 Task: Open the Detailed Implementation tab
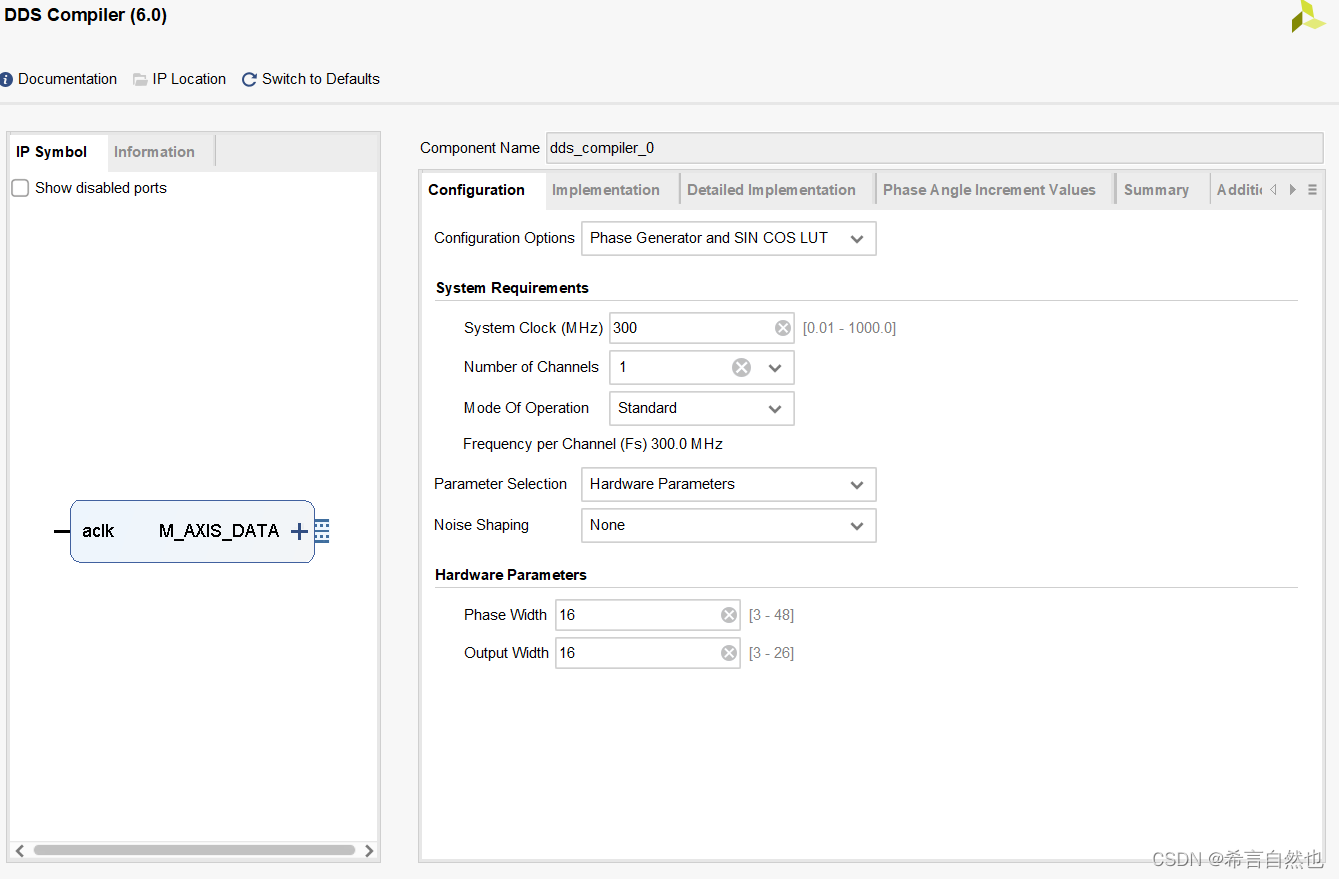click(771, 190)
